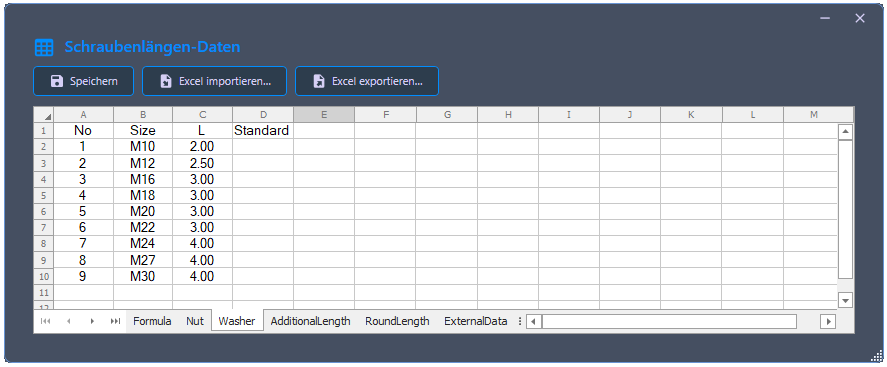The image size is (887, 367).
Task: Select column K header
Action: (x=691, y=115)
